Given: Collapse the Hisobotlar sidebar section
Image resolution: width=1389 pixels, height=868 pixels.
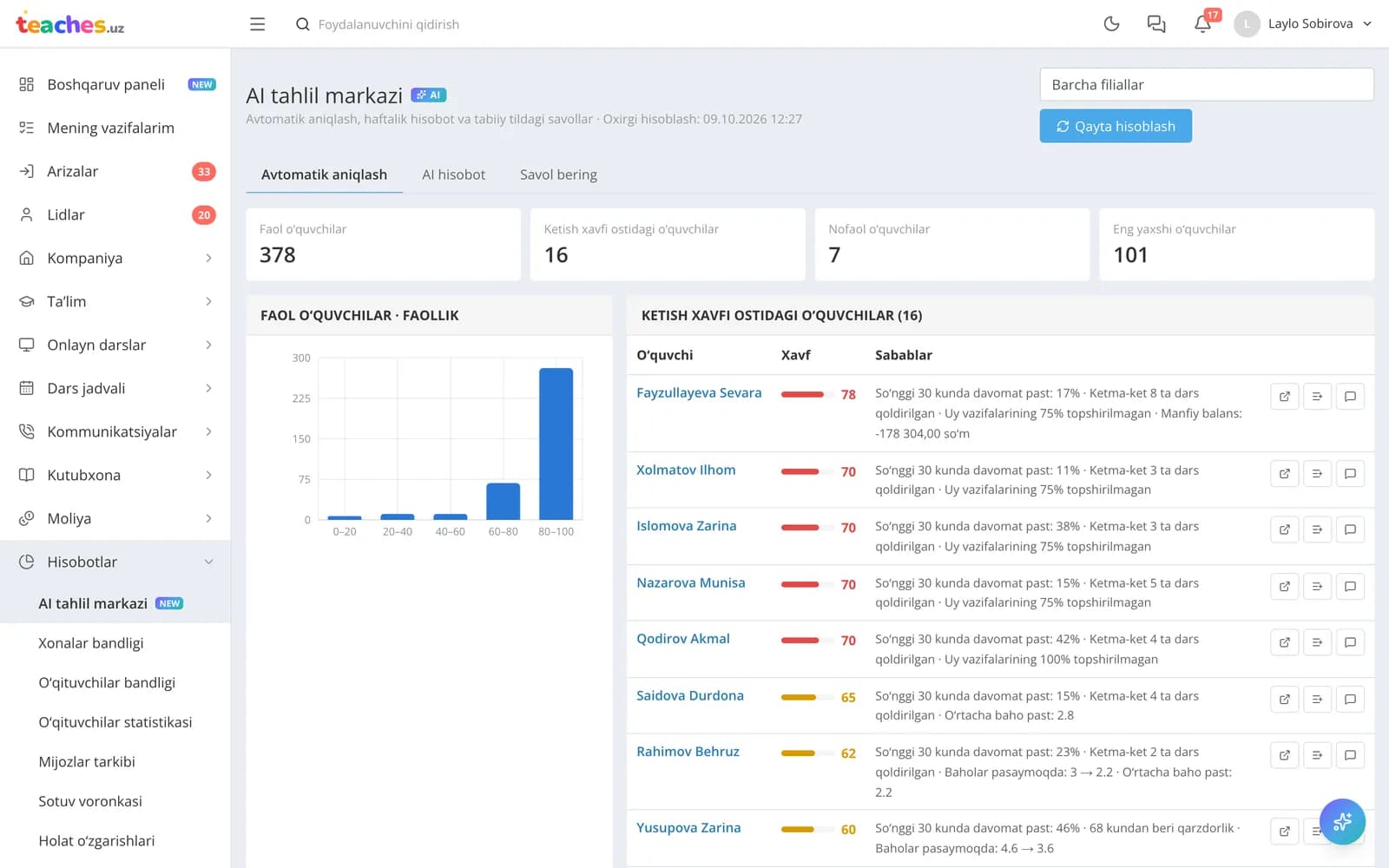Looking at the screenshot, I should click(x=115, y=562).
